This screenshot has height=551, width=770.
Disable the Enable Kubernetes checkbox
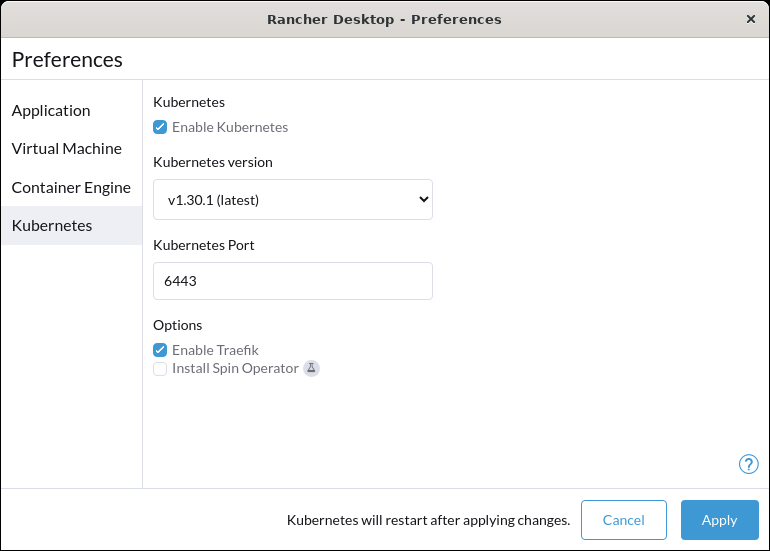tap(160, 127)
